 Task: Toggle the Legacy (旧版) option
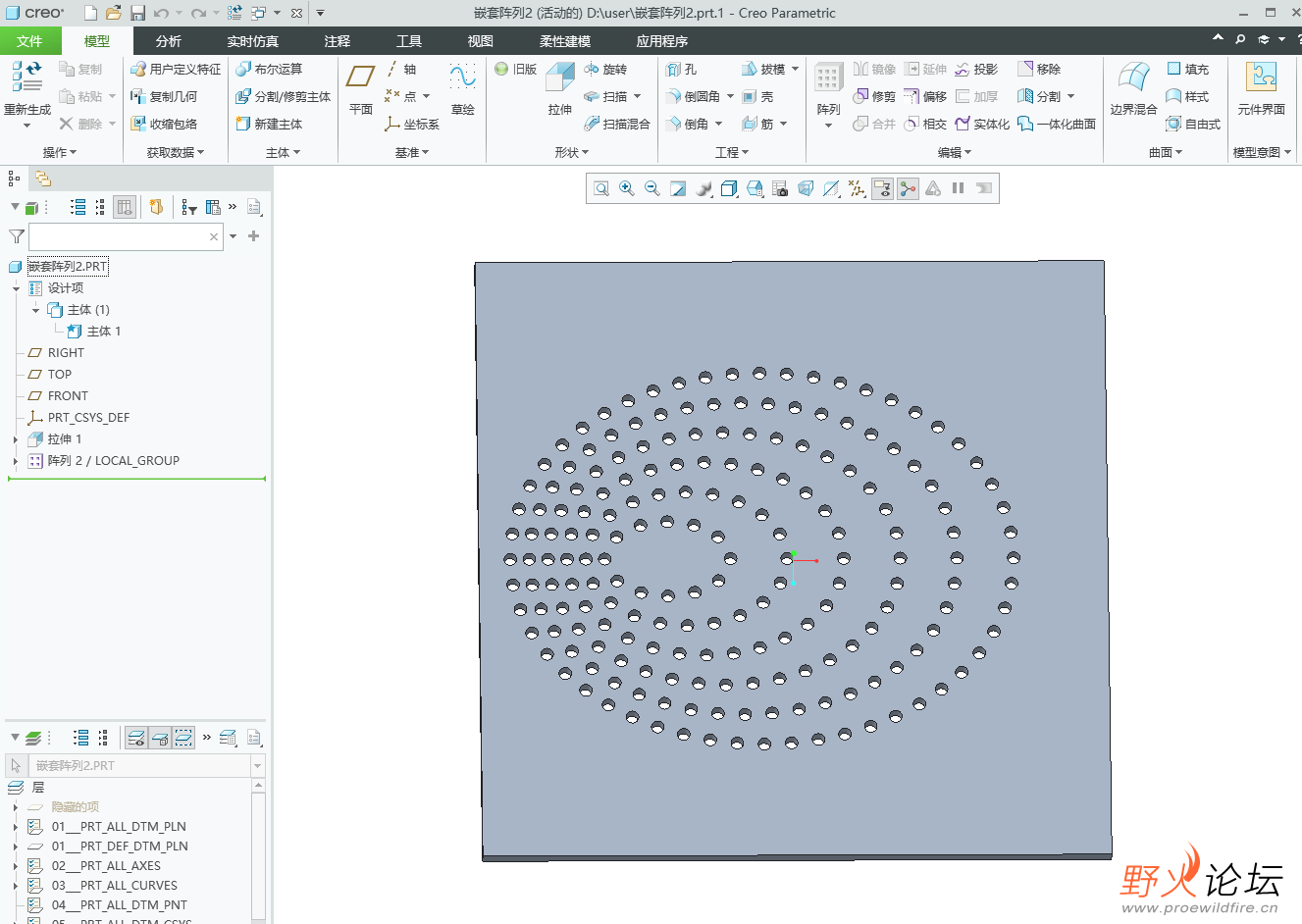click(x=515, y=69)
